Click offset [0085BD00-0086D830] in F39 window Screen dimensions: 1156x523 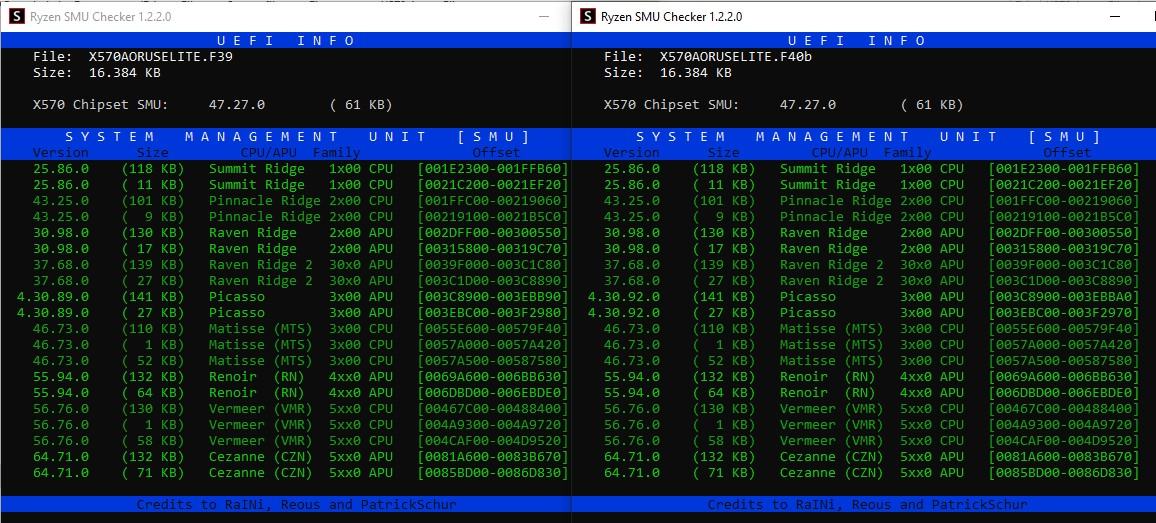click(x=493, y=473)
